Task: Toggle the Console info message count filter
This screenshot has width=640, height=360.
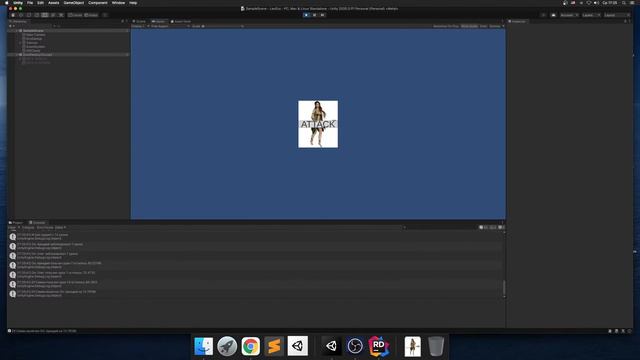Action: point(483,227)
